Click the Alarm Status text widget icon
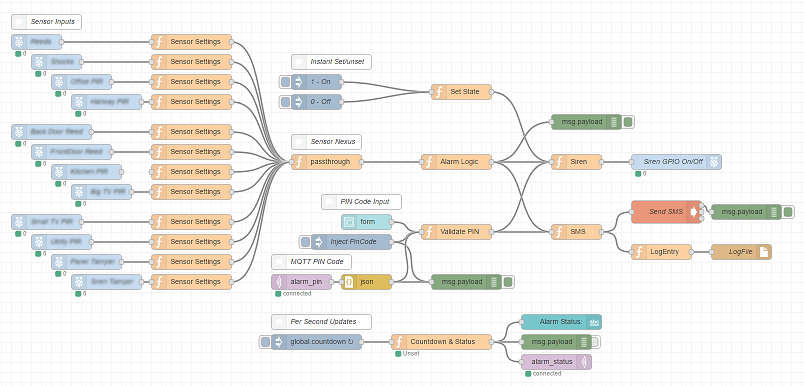Screen dimensions: 805x386 [594, 322]
